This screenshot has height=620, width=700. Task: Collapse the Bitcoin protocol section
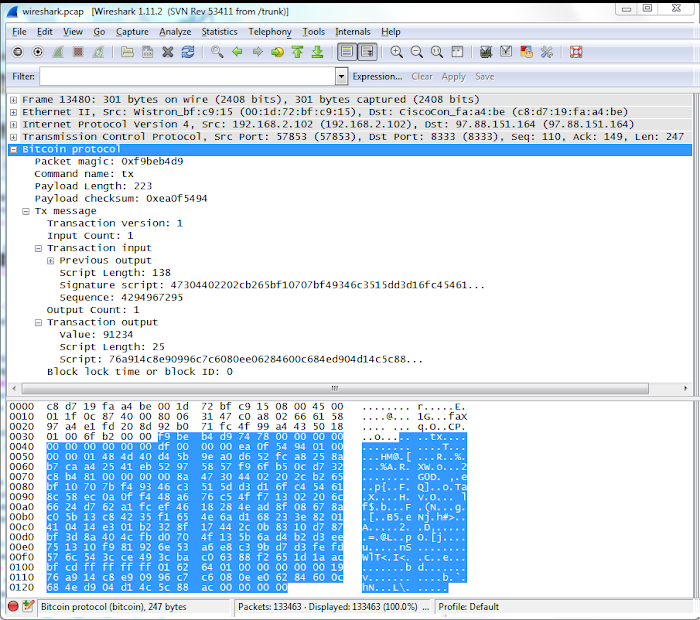point(13,148)
